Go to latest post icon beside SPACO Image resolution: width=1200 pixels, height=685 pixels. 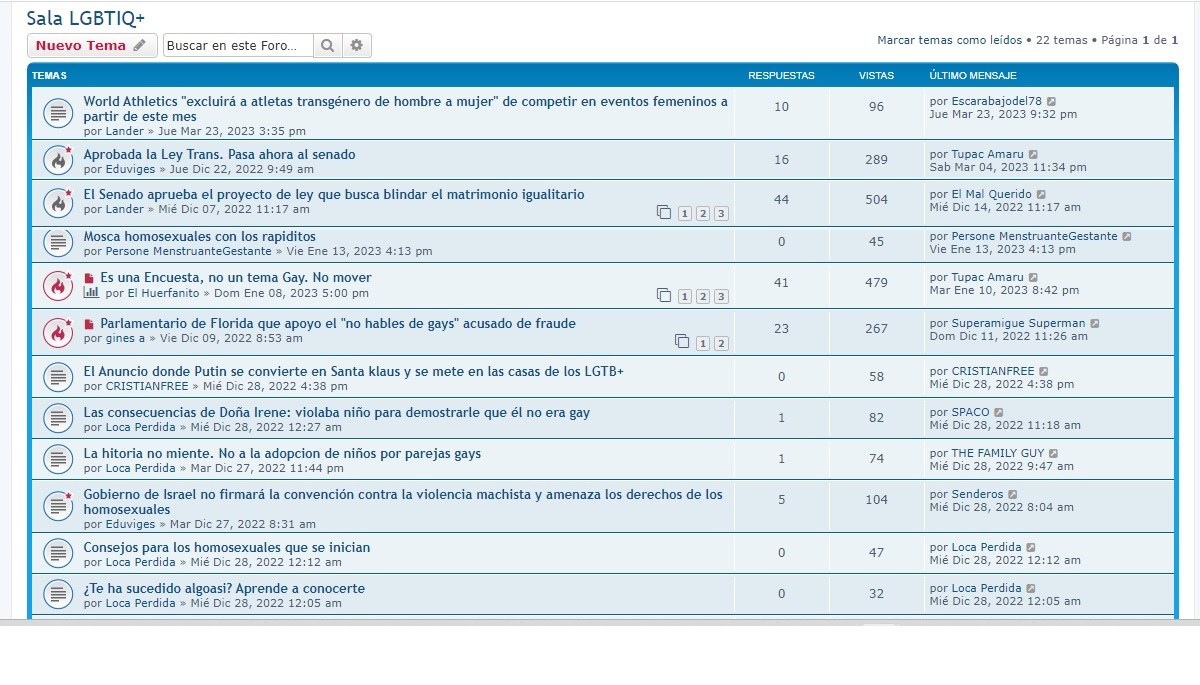[x=999, y=412]
